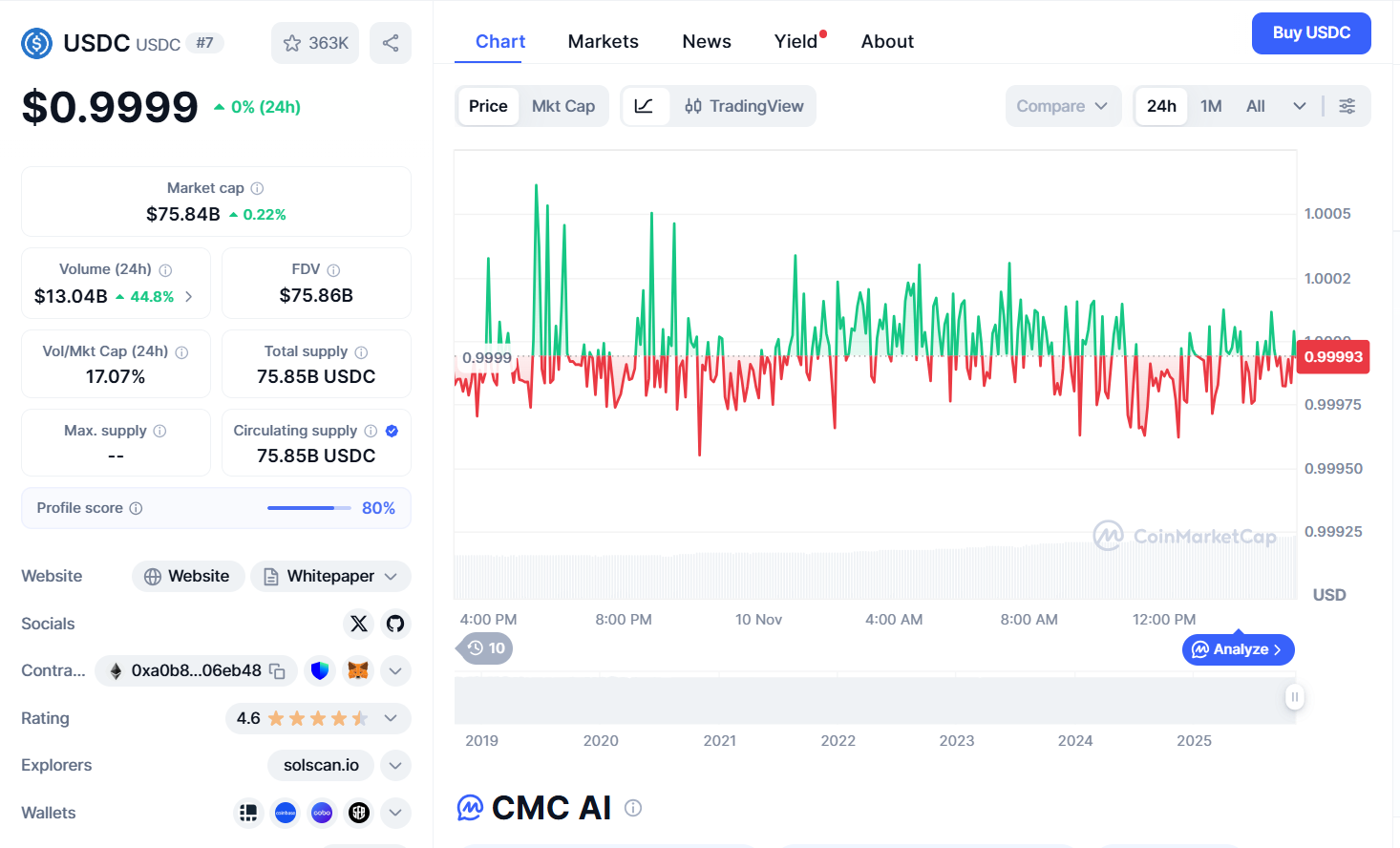Click the history marker labeled 10
Screen dimensions: 1400x848
(x=486, y=648)
